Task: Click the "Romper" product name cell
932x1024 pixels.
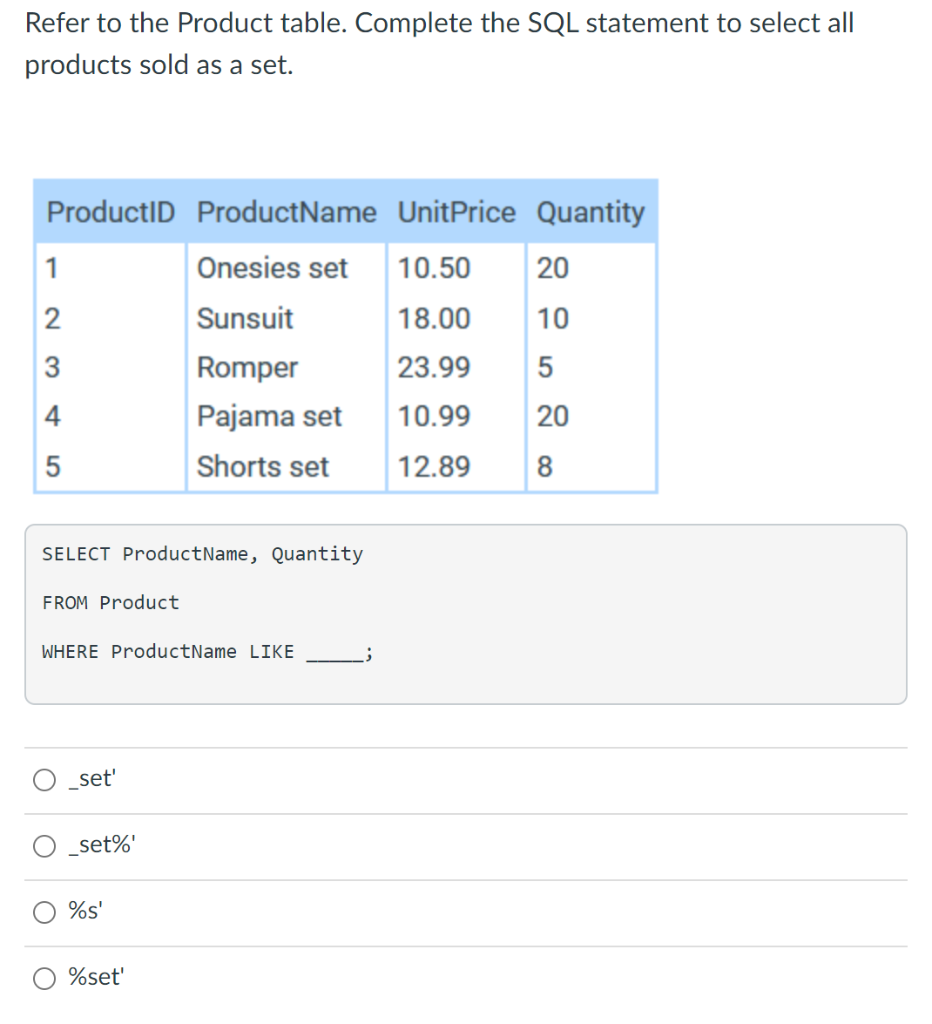Action: point(247,368)
